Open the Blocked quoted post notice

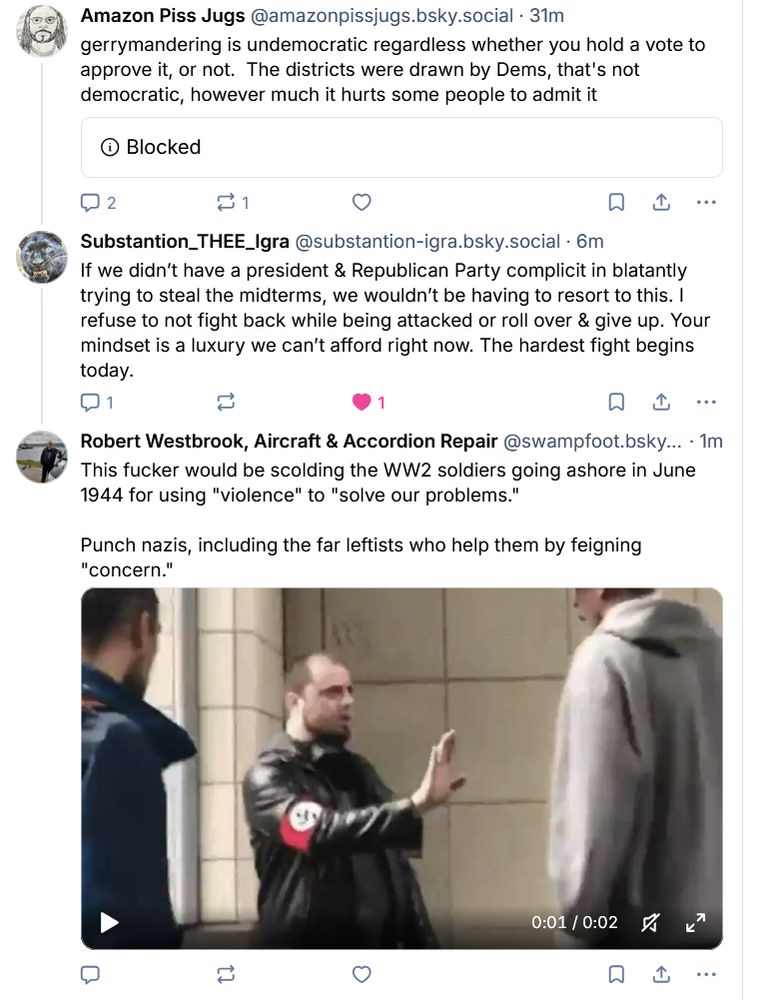click(x=402, y=147)
